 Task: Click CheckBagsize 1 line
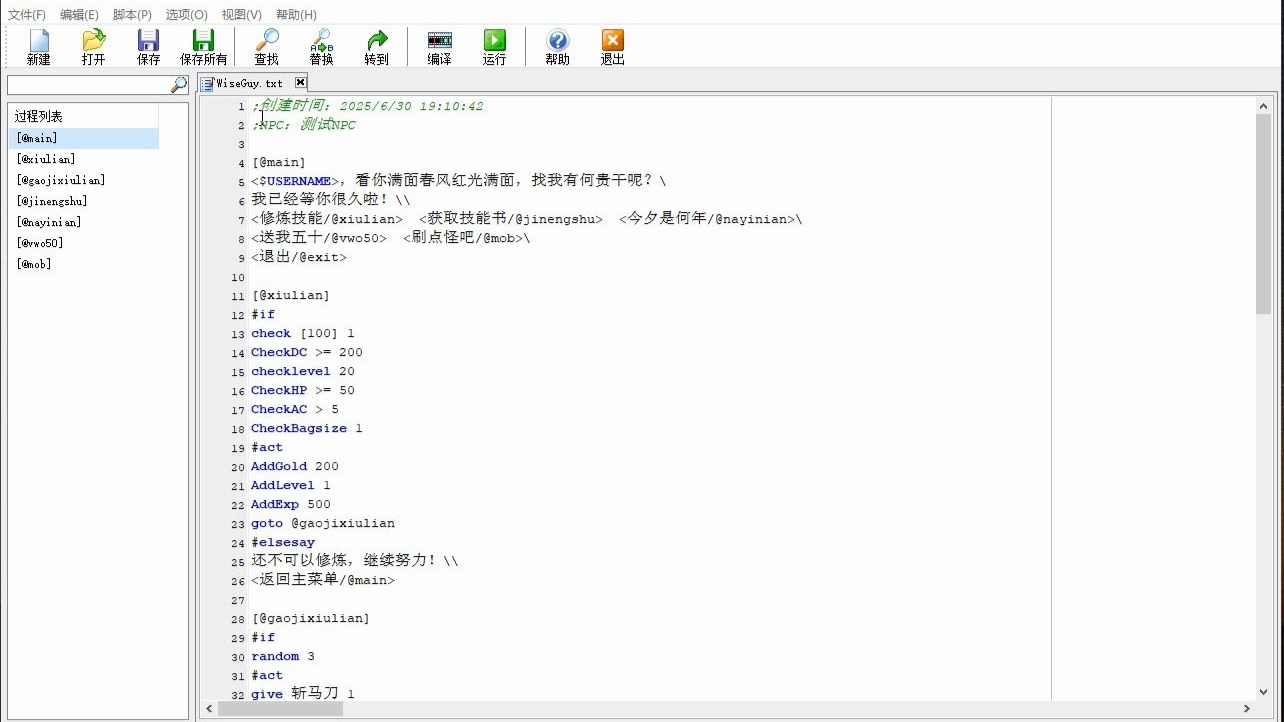[307, 428]
